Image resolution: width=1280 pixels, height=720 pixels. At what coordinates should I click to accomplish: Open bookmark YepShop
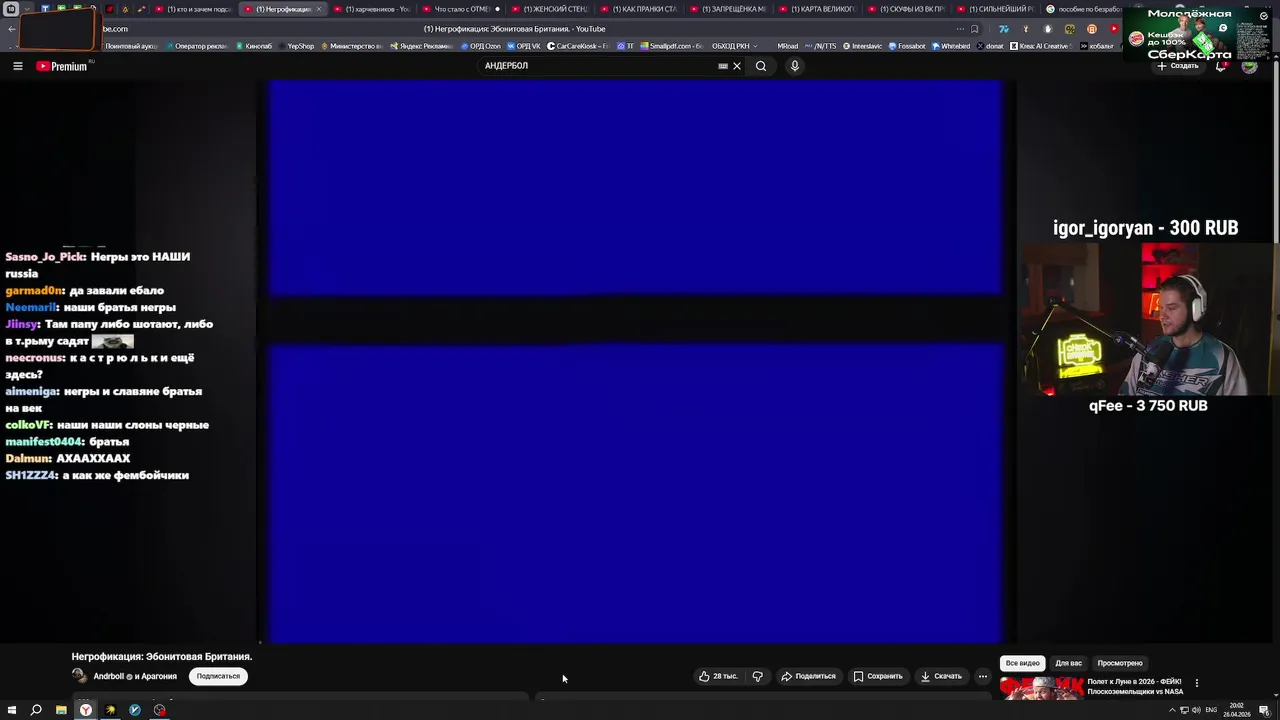[x=297, y=46]
